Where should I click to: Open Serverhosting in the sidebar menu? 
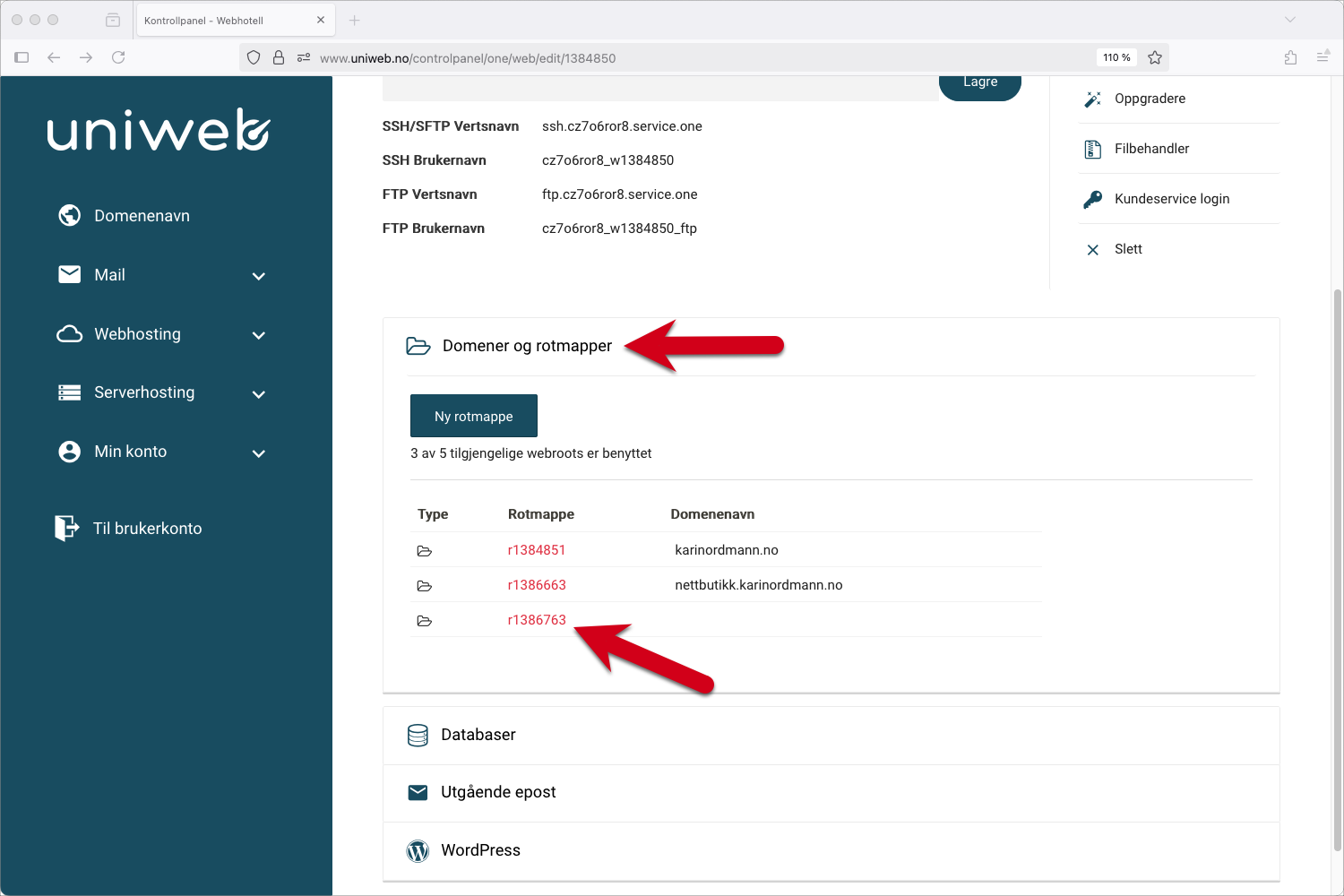click(143, 392)
